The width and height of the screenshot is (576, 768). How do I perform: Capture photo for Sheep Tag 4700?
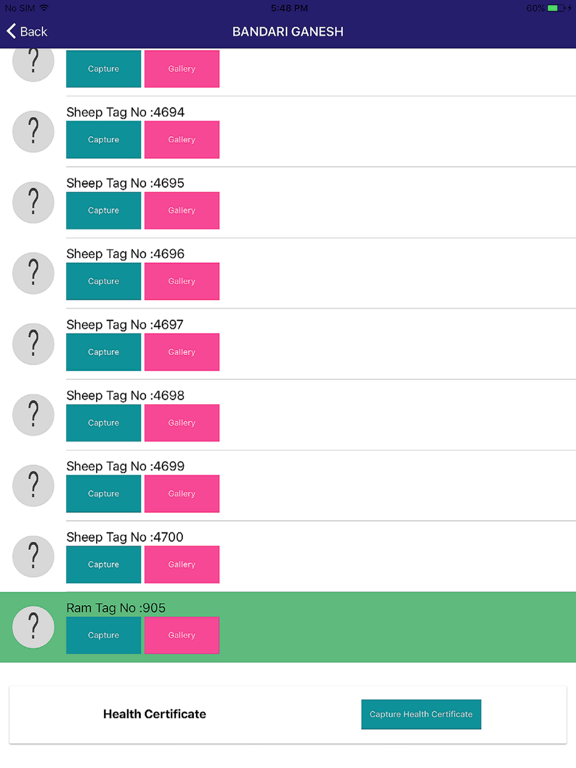tap(103, 564)
